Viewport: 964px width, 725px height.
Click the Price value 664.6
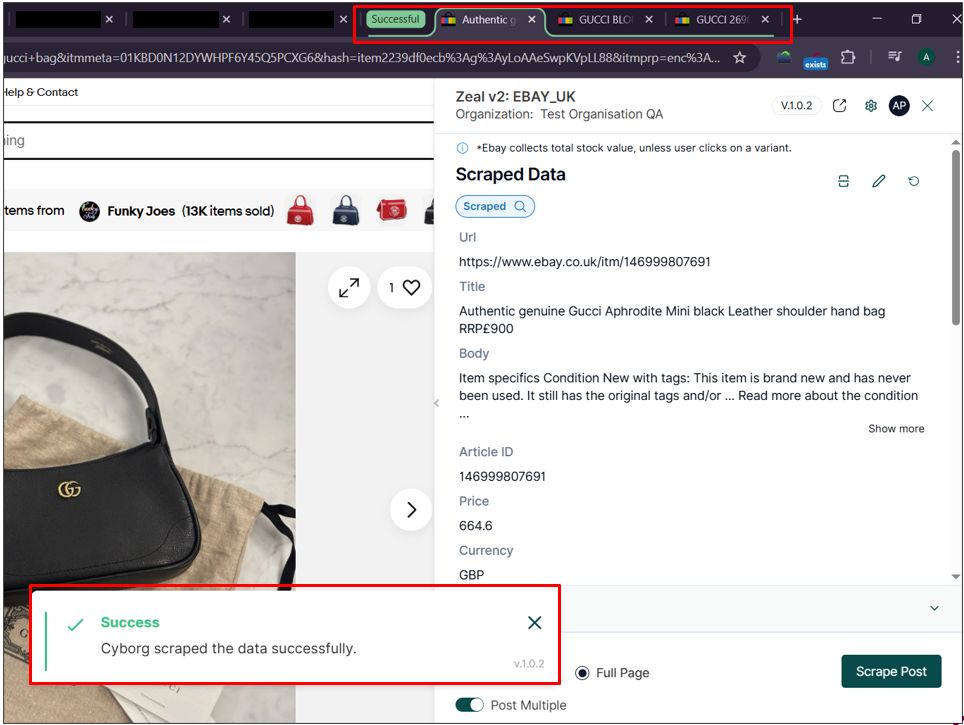(476, 526)
